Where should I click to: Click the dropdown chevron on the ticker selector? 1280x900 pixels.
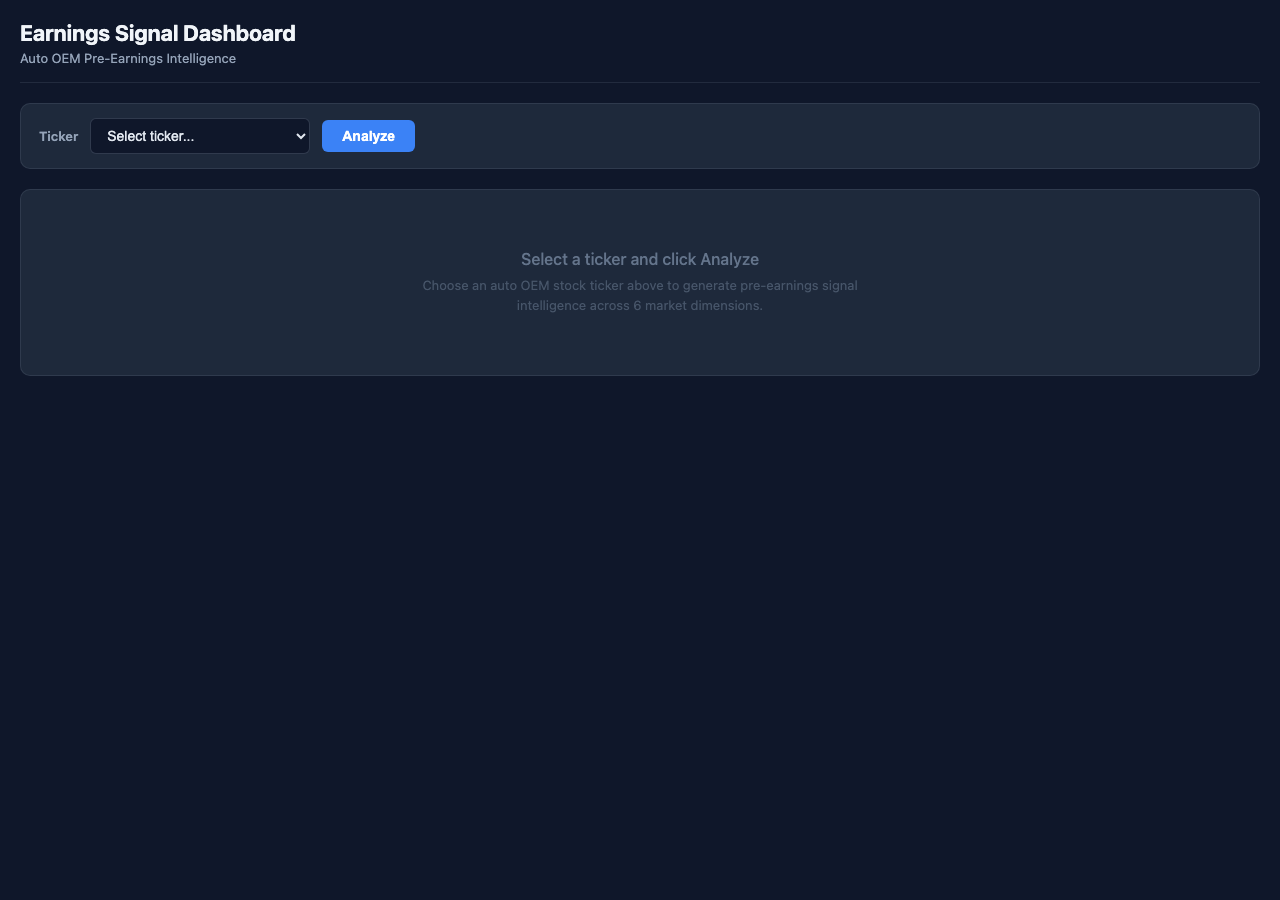[299, 135]
